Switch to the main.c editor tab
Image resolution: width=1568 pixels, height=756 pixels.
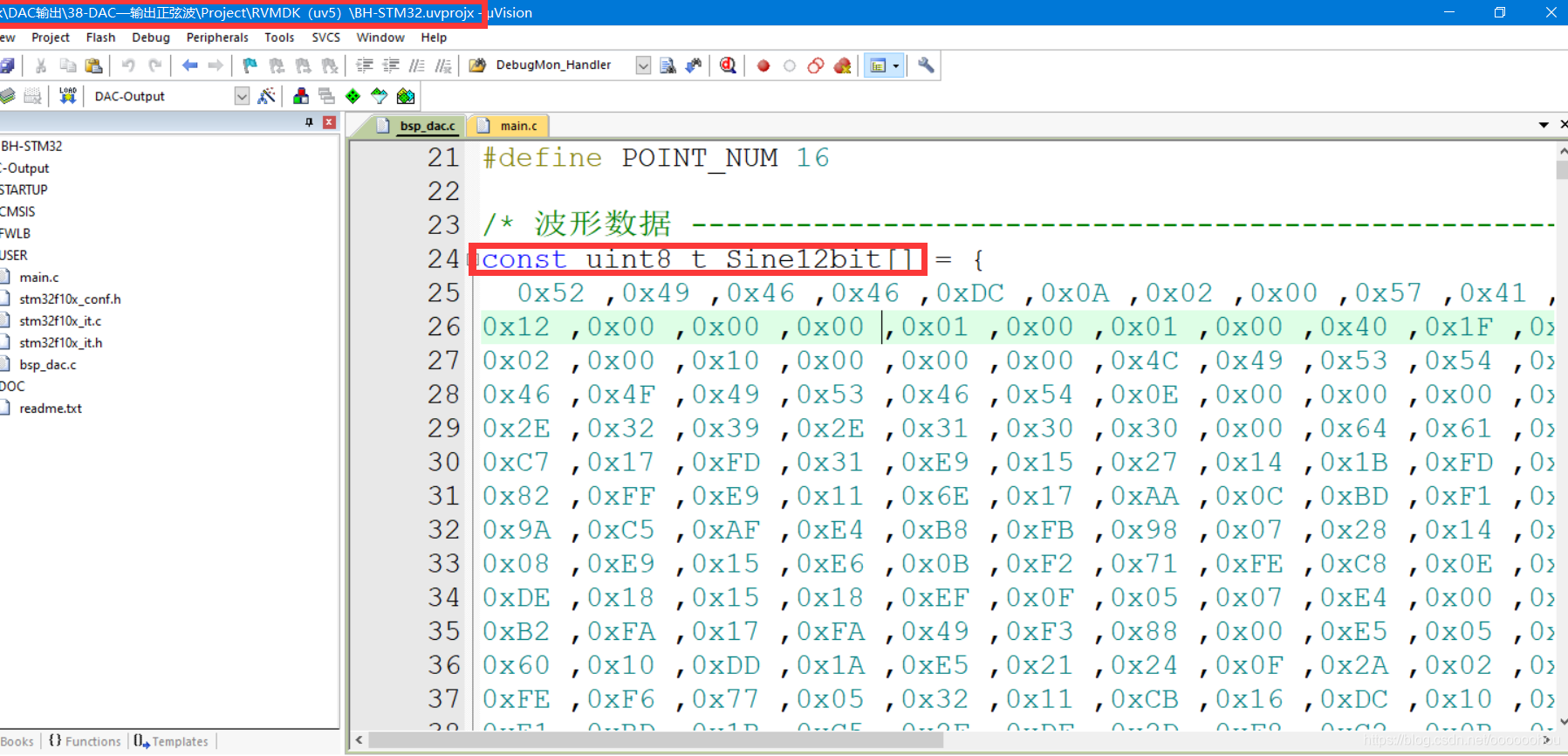(x=509, y=126)
